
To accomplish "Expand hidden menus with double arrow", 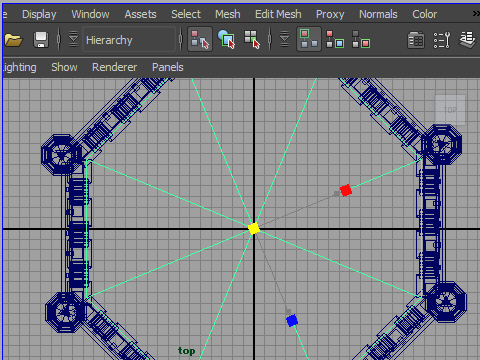I will (476, 14).
